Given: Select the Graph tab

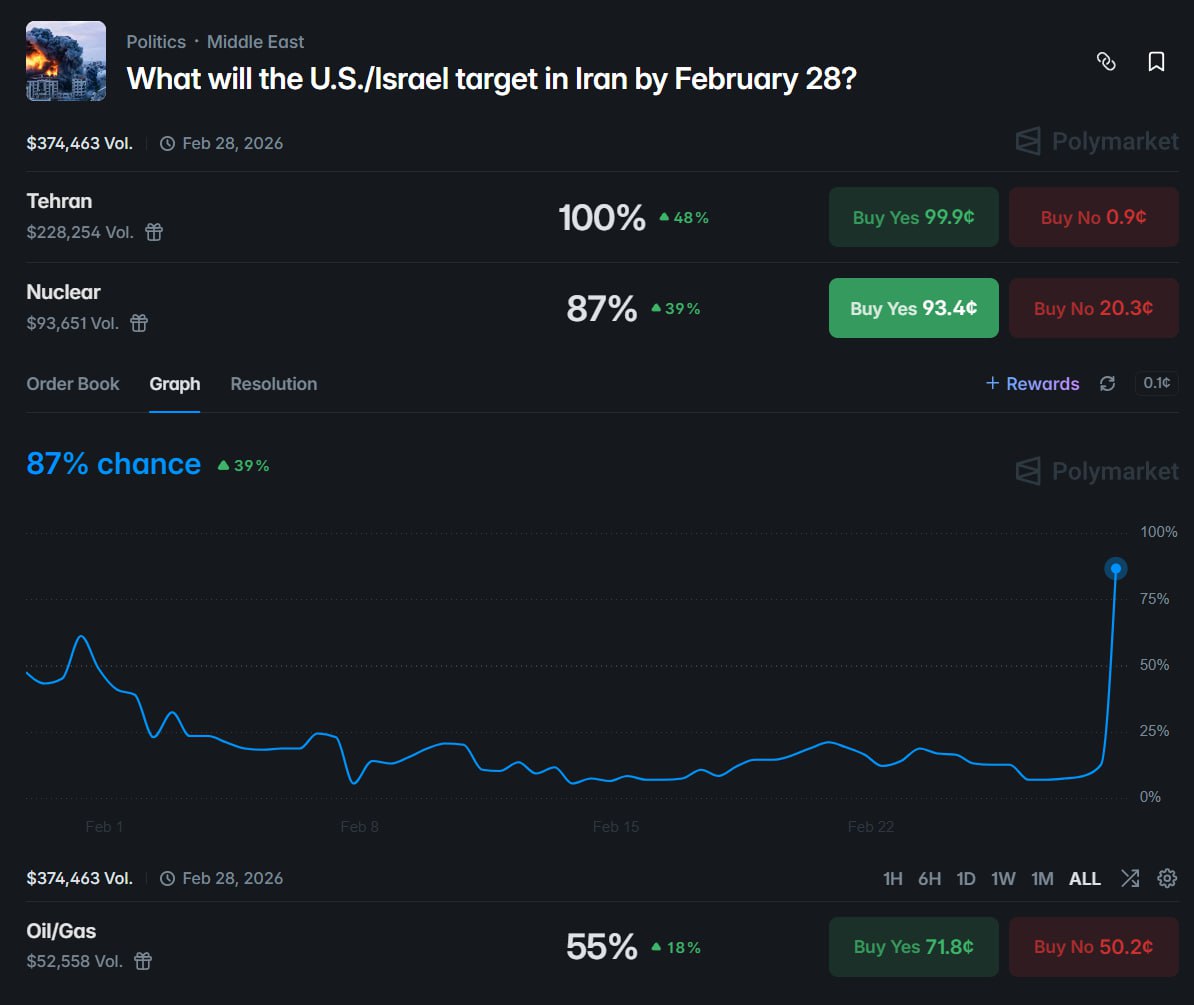Looking at the screenshot, I should click(x=174, y=383).
